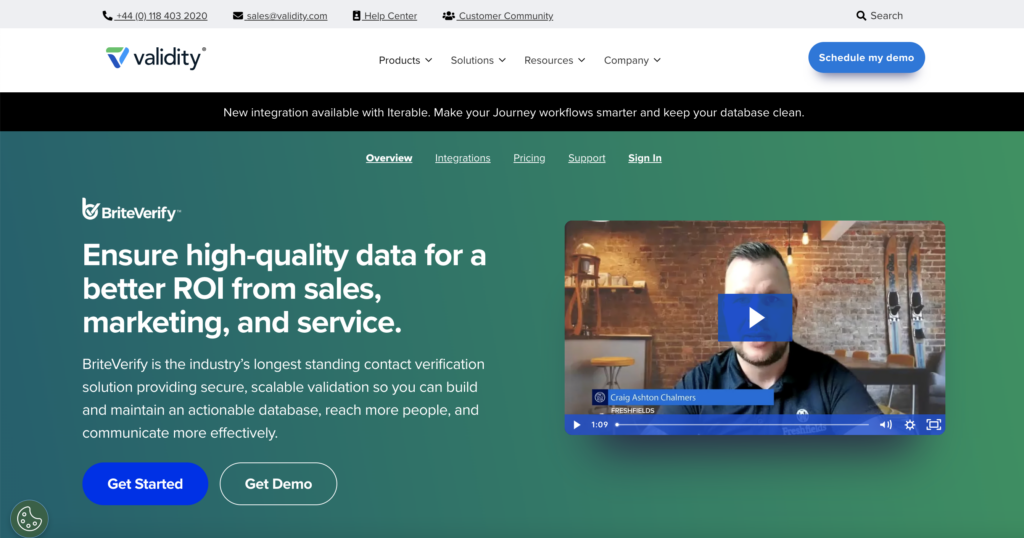Mute the video using the speaker icon
Image resolution: width=1024 pixels, height=538 pixels.
click(886, 425)
